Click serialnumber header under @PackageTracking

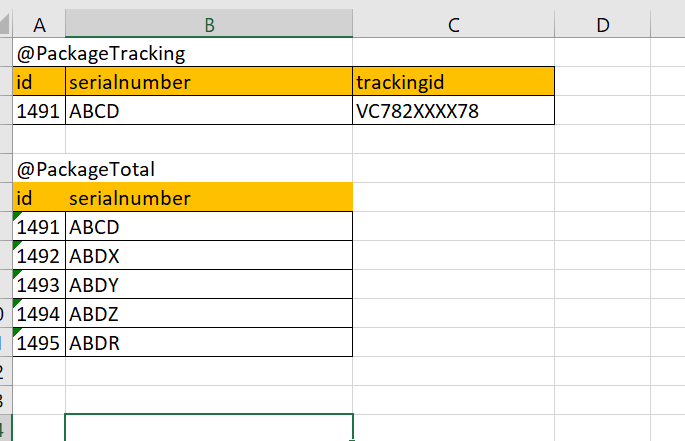[x=209, y=82]
